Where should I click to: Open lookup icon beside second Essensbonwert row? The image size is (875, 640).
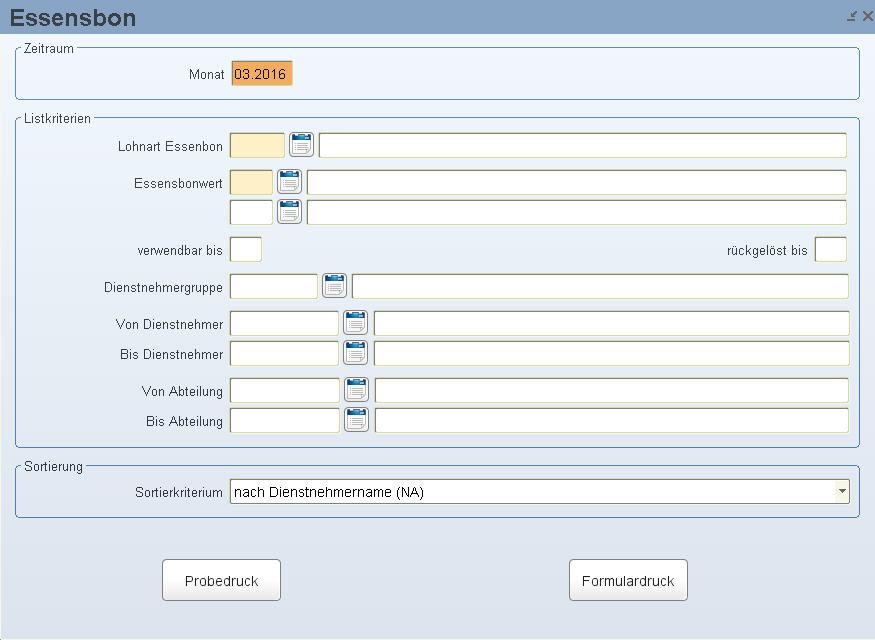[289, 211]
